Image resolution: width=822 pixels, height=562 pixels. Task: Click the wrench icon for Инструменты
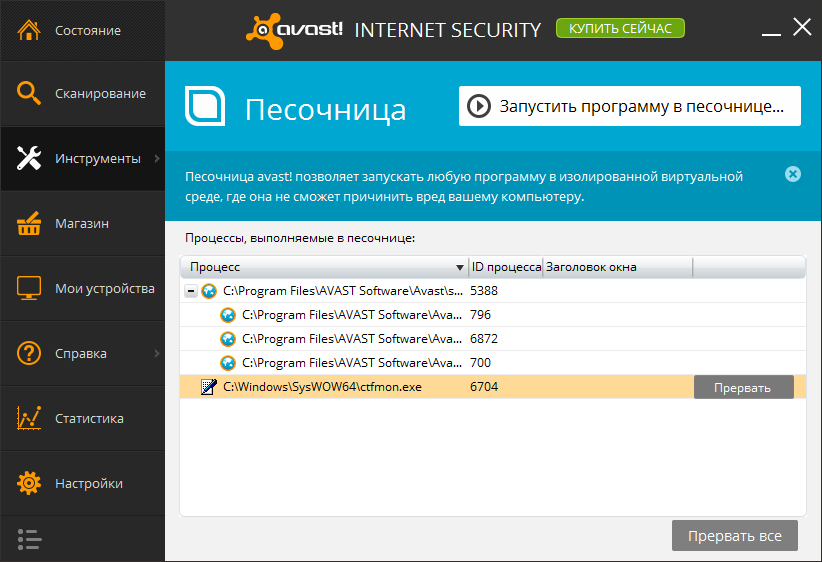point(29,158)
